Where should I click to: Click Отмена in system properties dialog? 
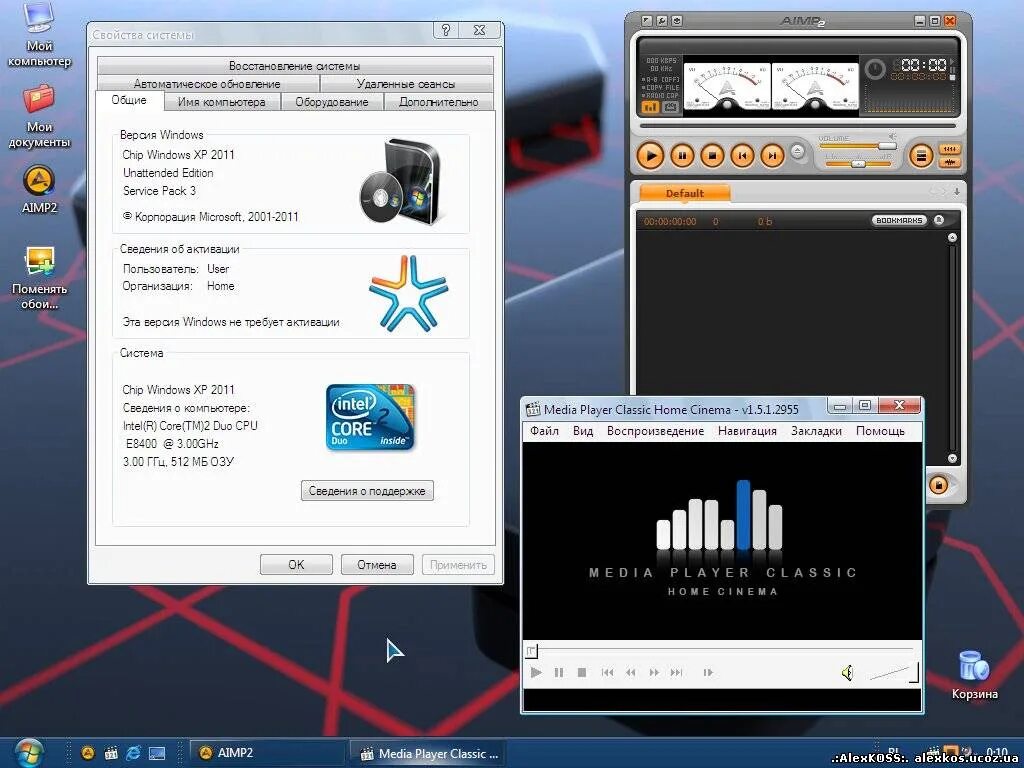tap(377, 564)
